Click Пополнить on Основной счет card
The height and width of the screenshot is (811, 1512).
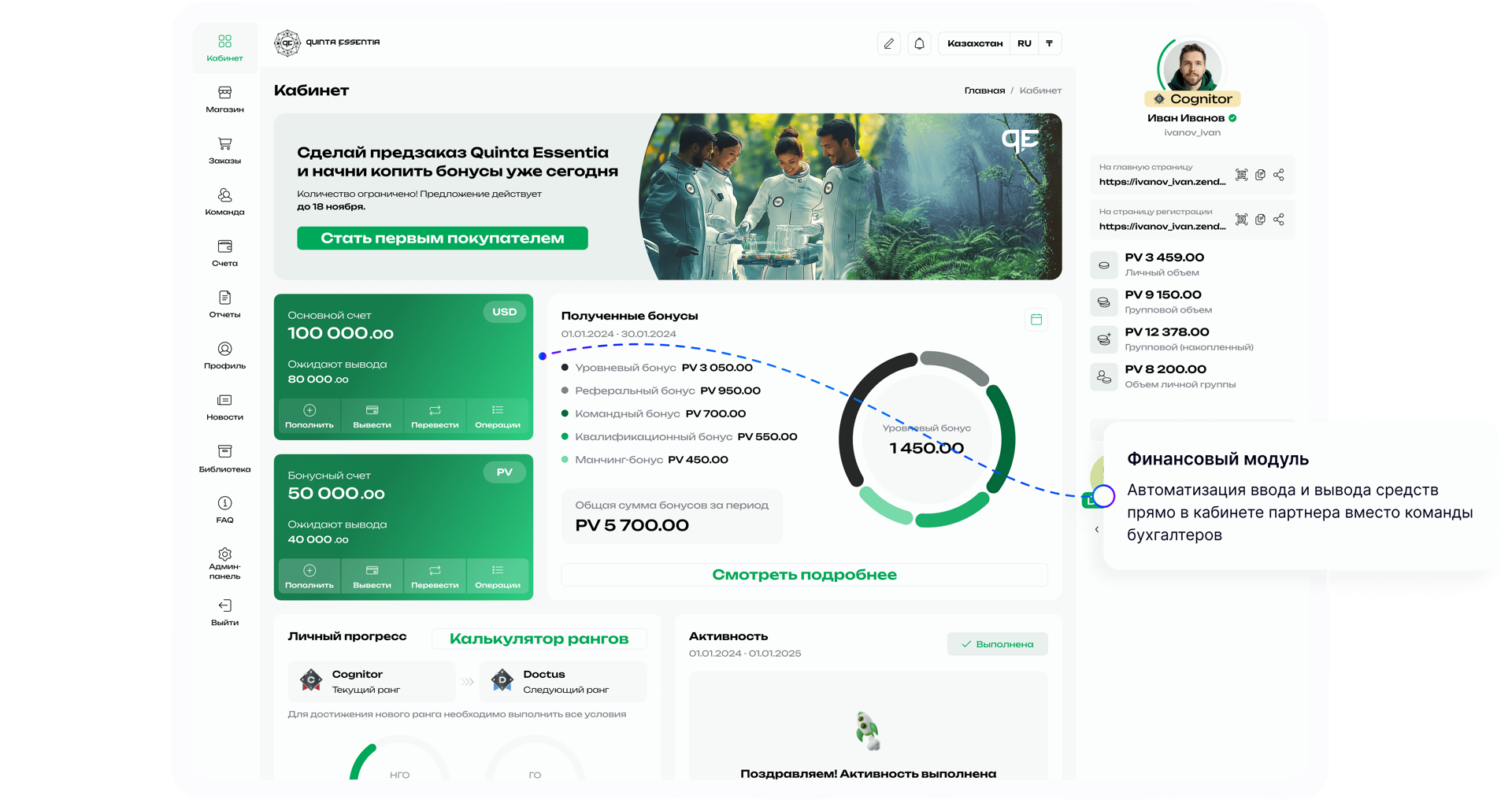tap(309, 416)
